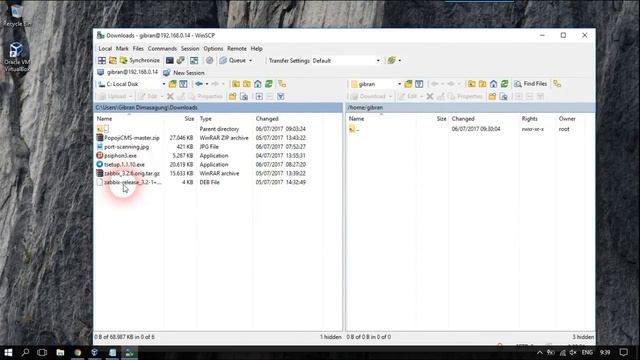Click remote panel filter icon

(x=419, y=84)
